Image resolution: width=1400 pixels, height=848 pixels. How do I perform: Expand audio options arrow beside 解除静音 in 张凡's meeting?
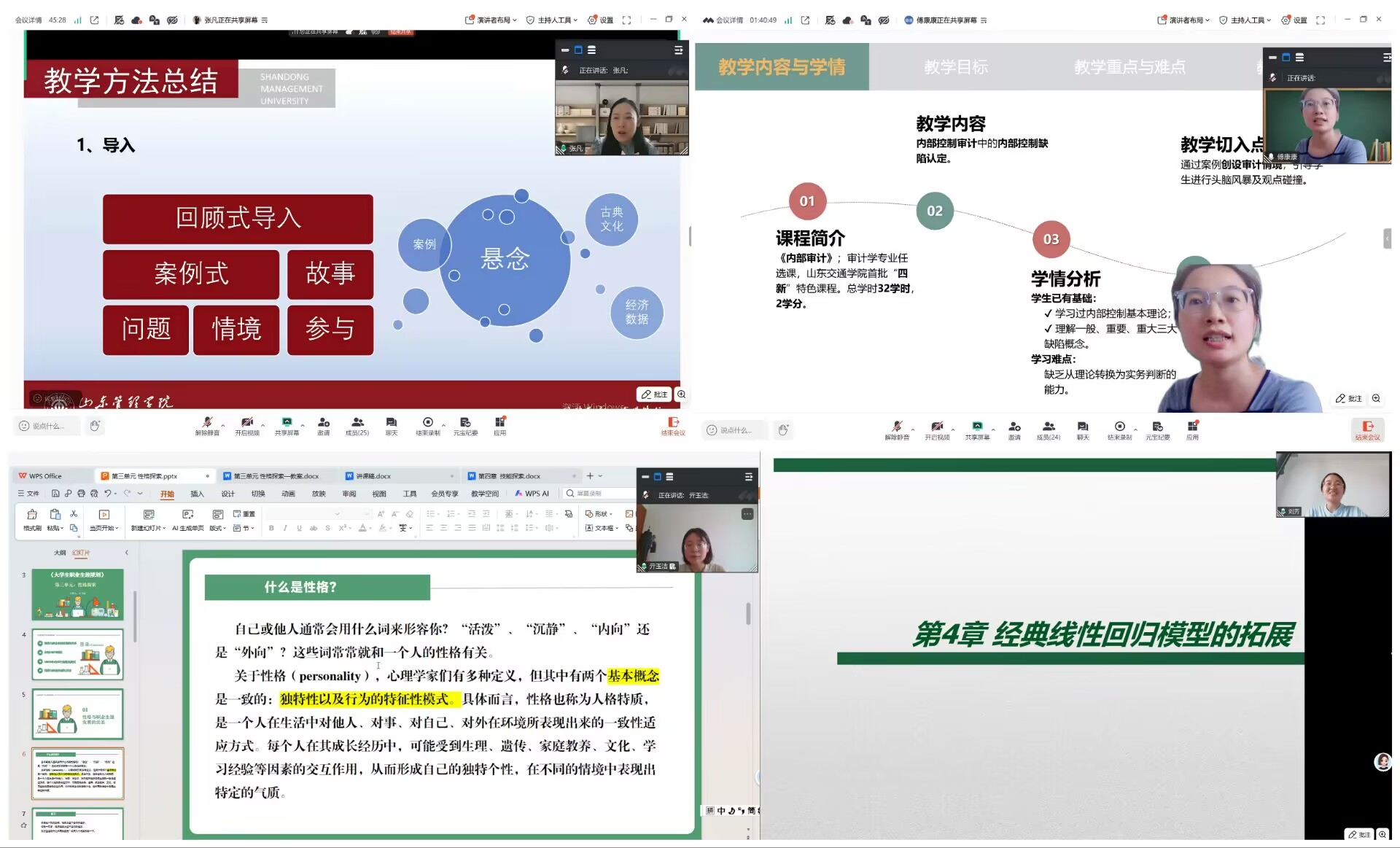(x=223, y=424)
